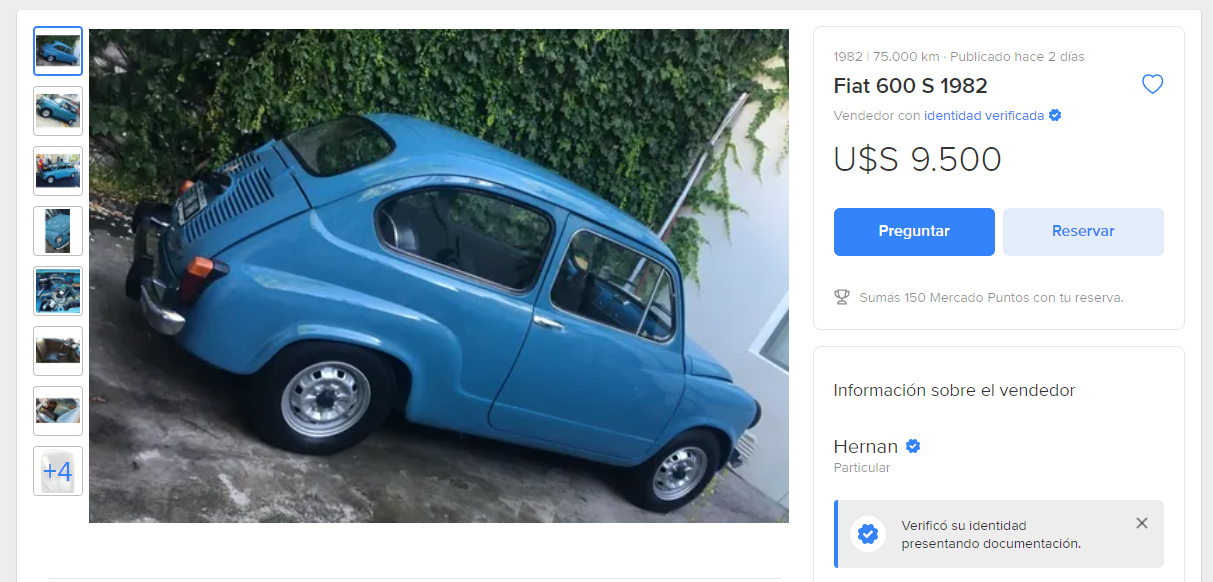
Task: Click the verified badge next to identidad verificada
Action: (x=1055, y=116)
